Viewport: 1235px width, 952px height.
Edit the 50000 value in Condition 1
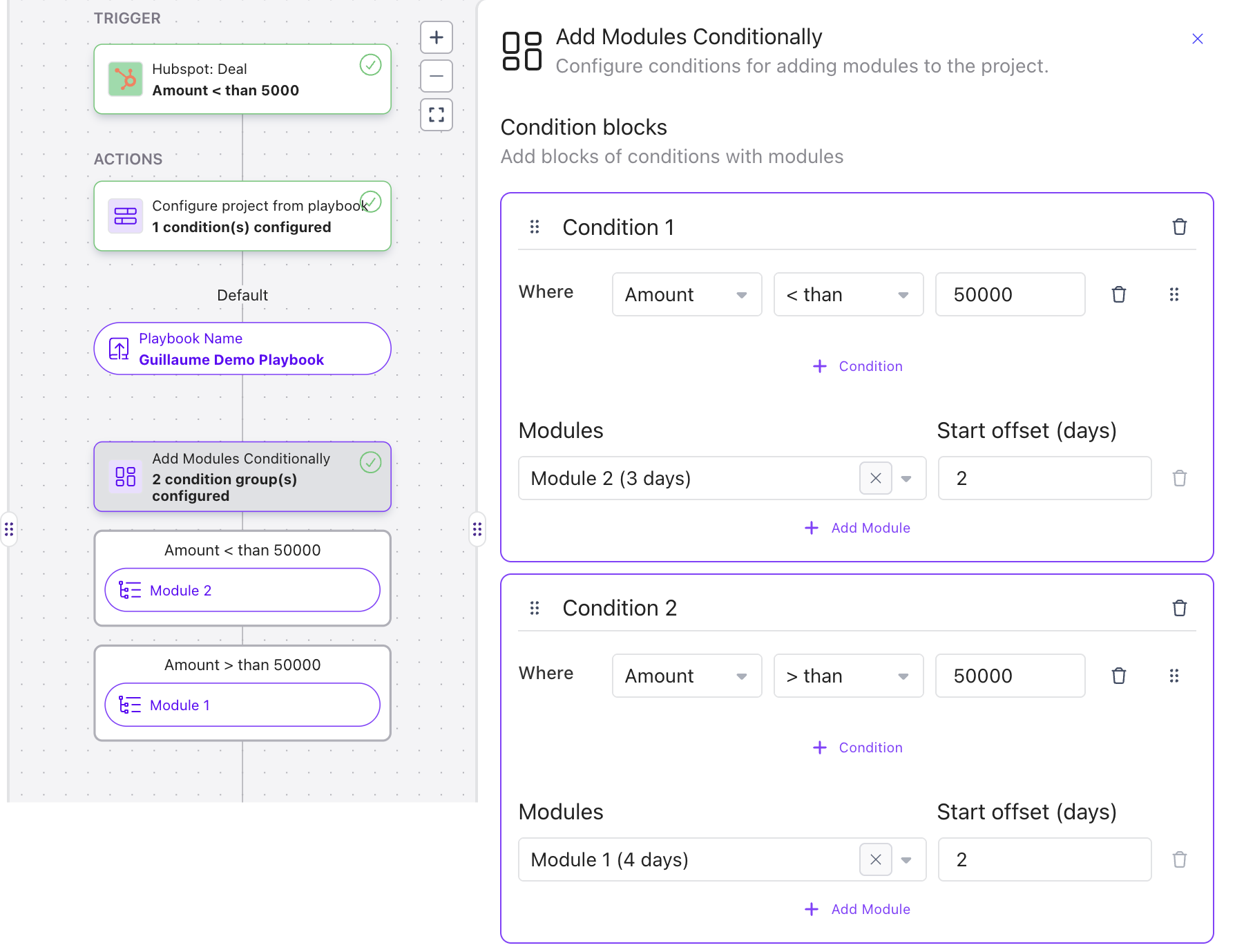pos(1009,294)
